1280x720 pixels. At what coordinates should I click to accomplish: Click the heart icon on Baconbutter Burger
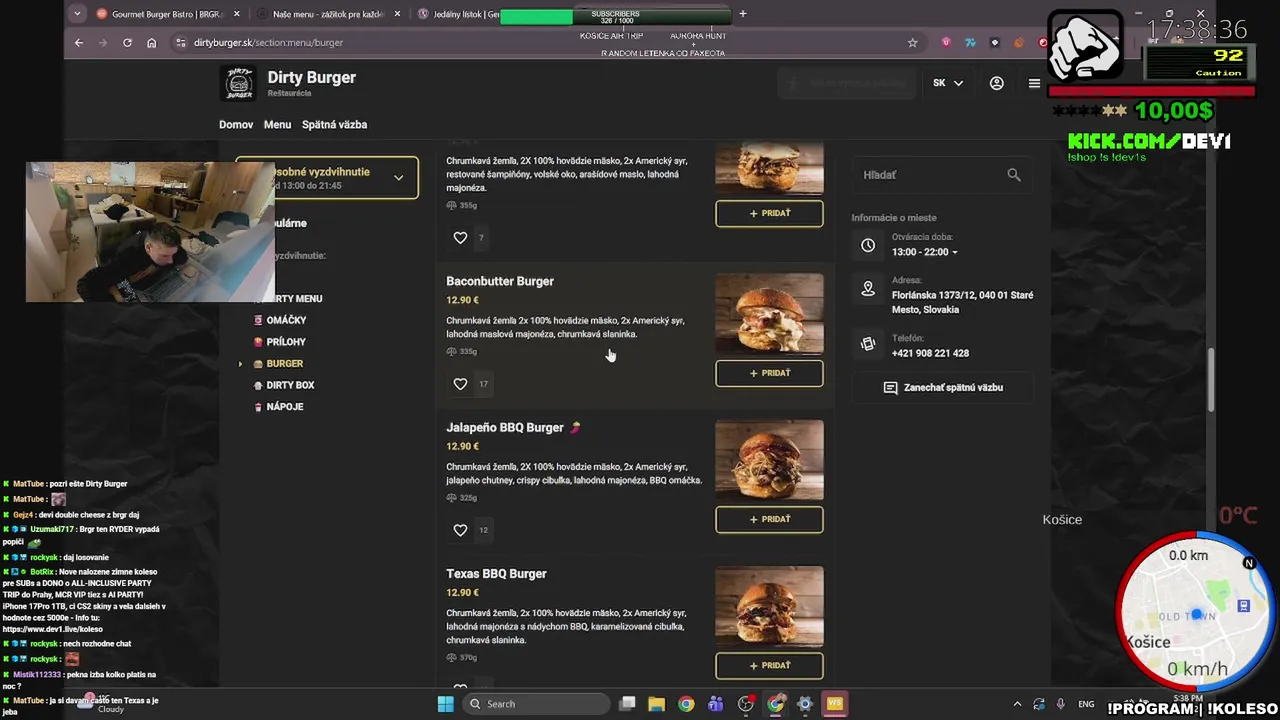click(x=460, y=384)
